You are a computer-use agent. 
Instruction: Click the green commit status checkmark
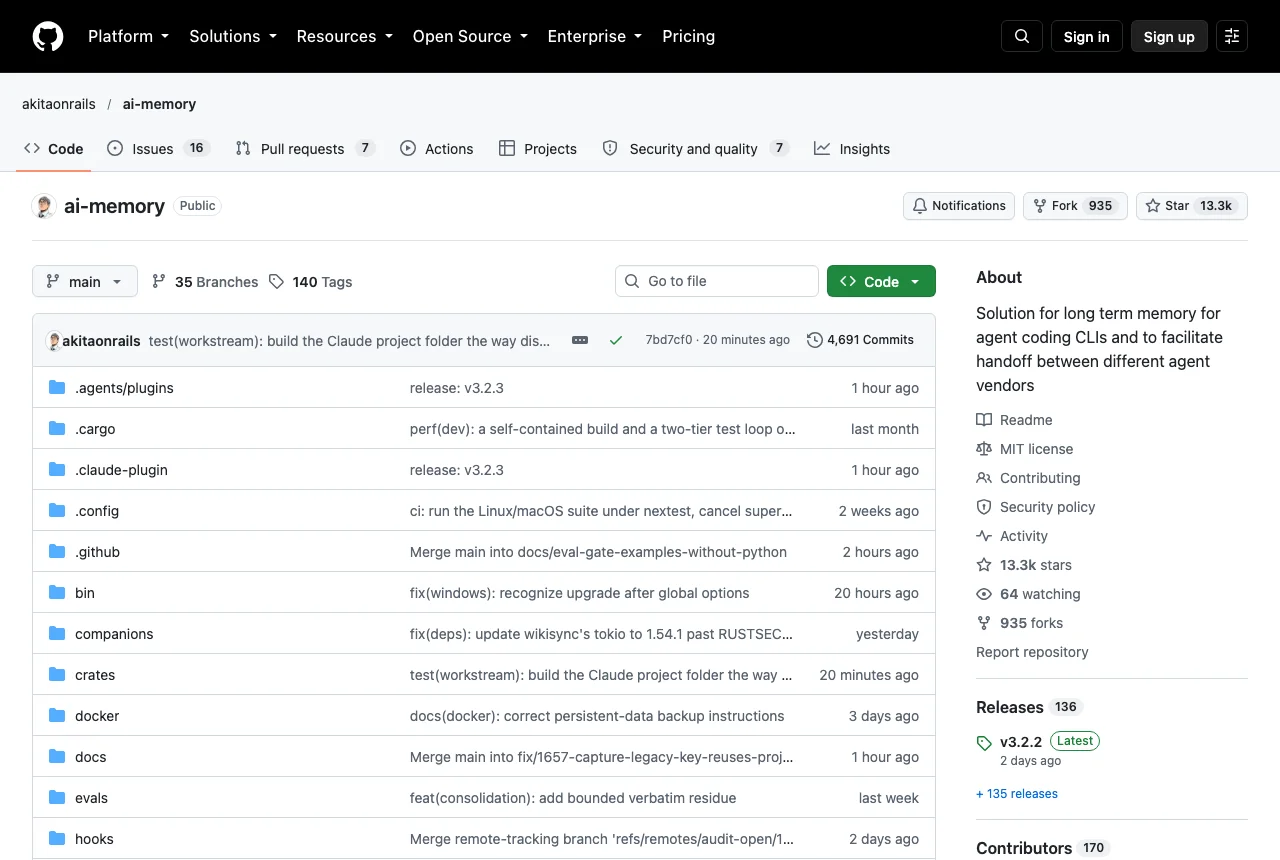(616, 340)
